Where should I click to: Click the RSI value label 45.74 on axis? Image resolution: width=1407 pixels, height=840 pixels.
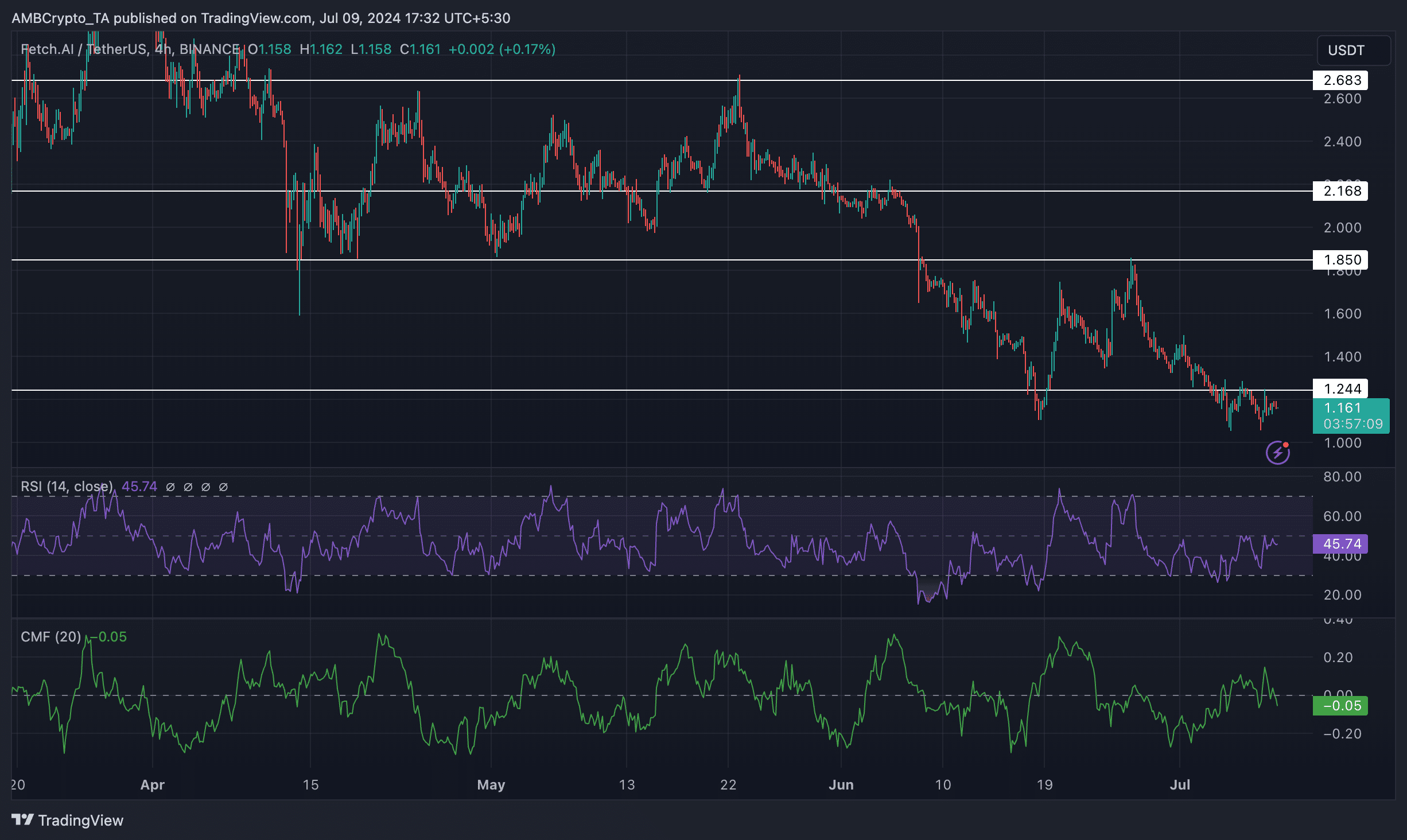pos(1340,543)
